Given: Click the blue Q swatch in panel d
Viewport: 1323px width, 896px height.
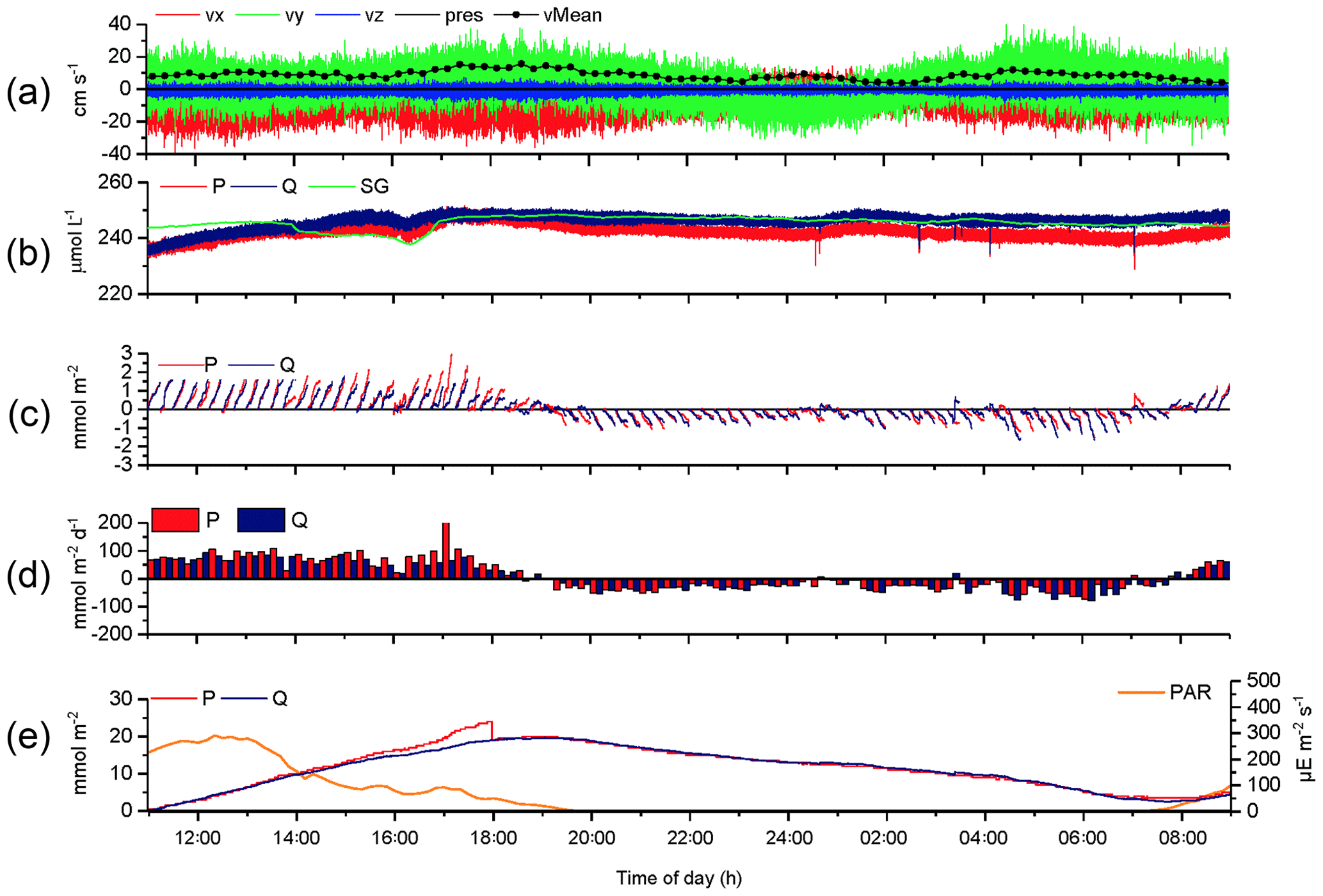Looking at the screenshot, I should 261,520.
